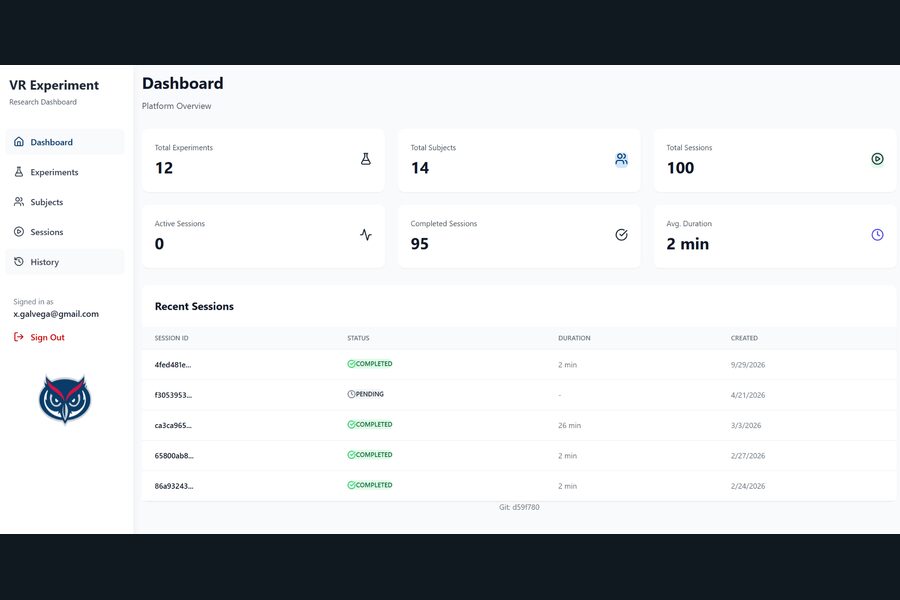900x600 pixels.
Task: Click the home icon beside Dashboard
Action: point(19,142)
